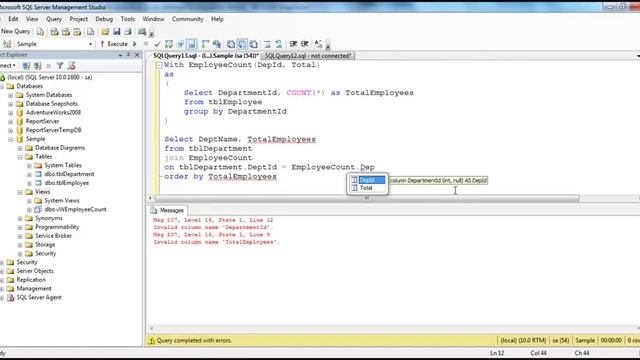
Task: Collapse the Sample database node
Action: 11,139
